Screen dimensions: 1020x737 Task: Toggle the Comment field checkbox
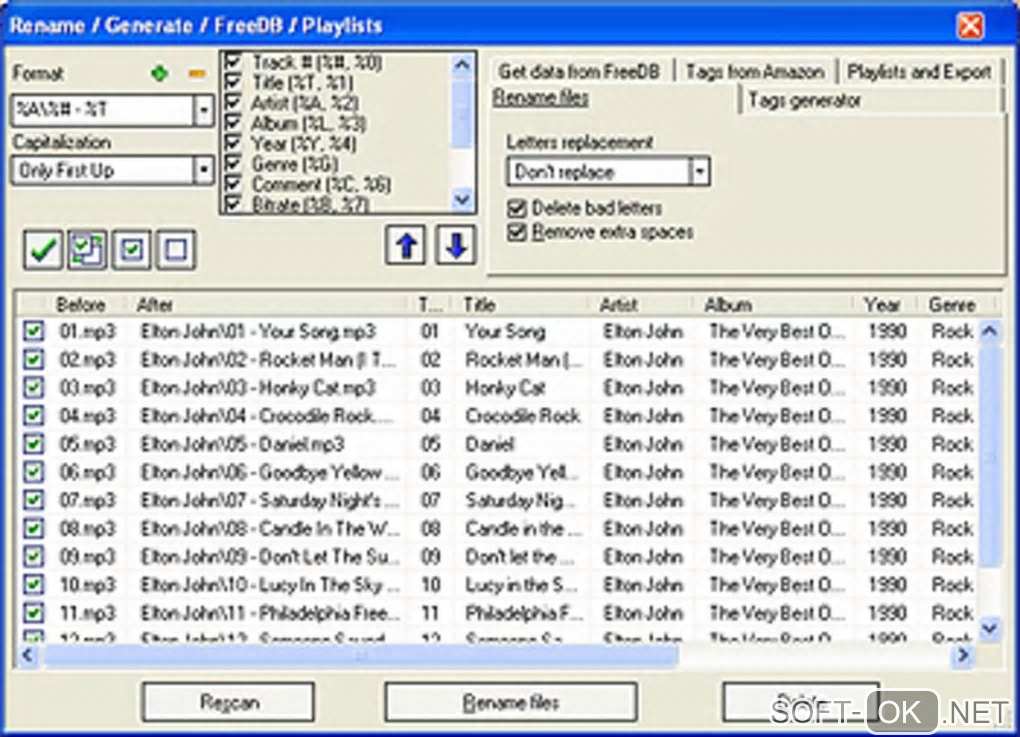pos(234,184)
